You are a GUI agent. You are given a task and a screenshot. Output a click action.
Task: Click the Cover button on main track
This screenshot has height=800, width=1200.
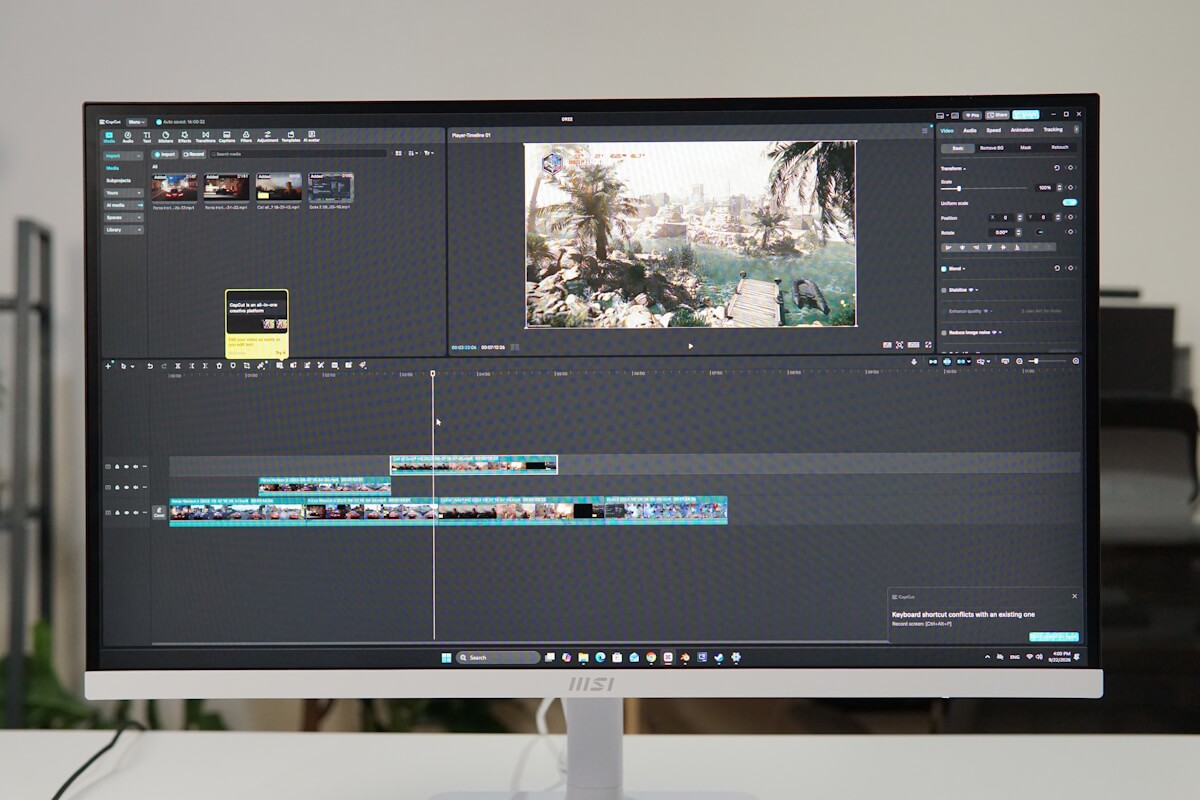[x=159, y=513]
